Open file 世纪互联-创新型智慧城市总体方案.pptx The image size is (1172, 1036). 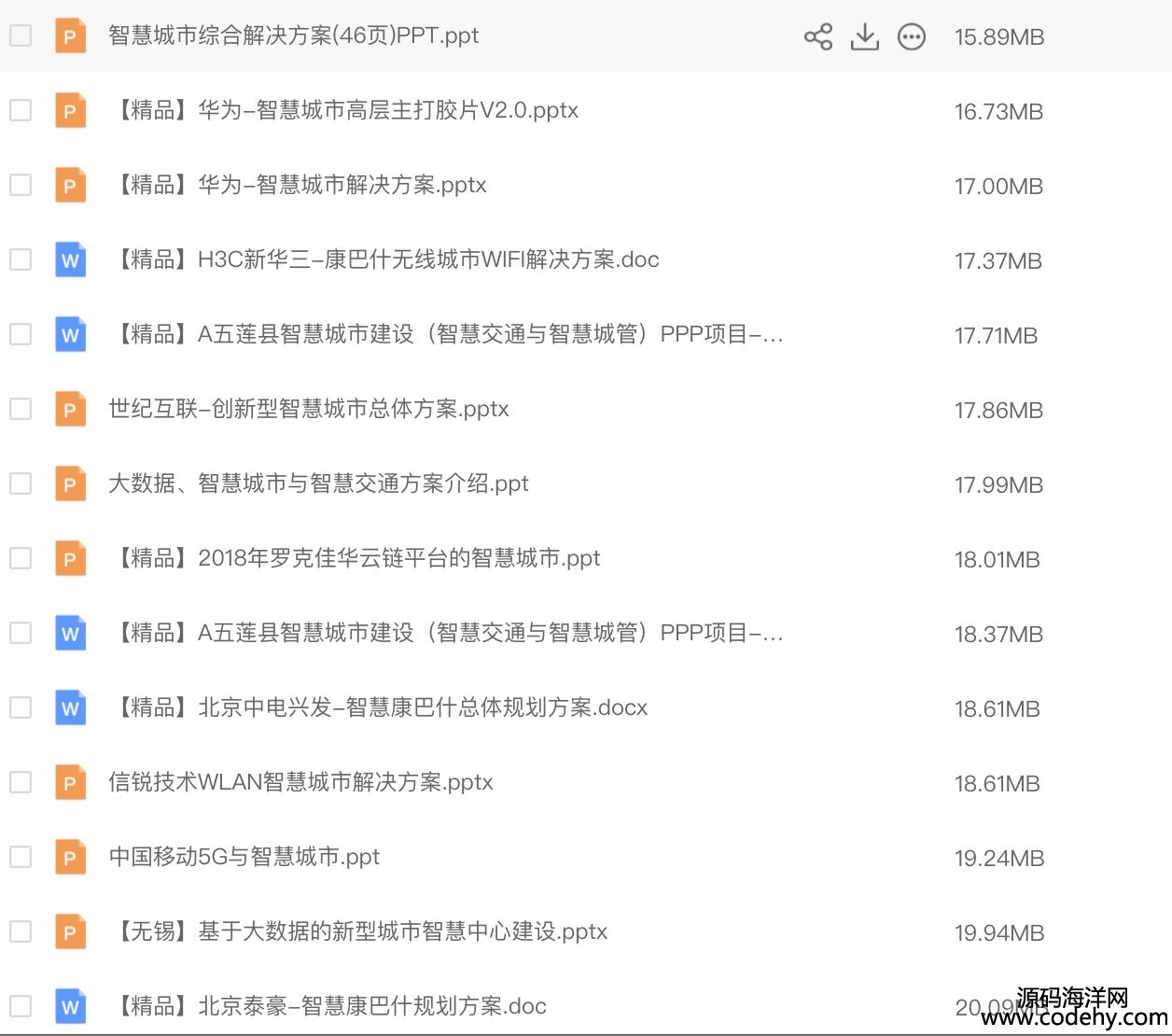click(x=309, y=409)
